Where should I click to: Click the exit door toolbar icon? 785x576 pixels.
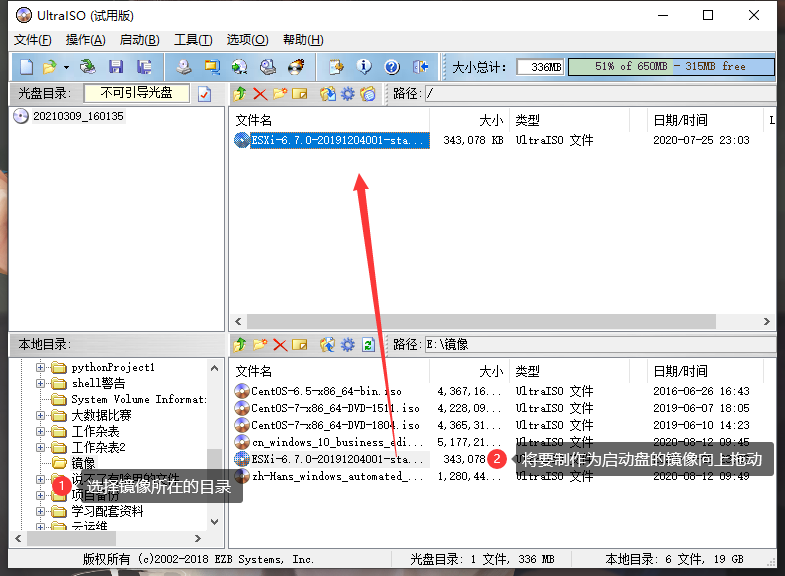(x=421, y=67)
